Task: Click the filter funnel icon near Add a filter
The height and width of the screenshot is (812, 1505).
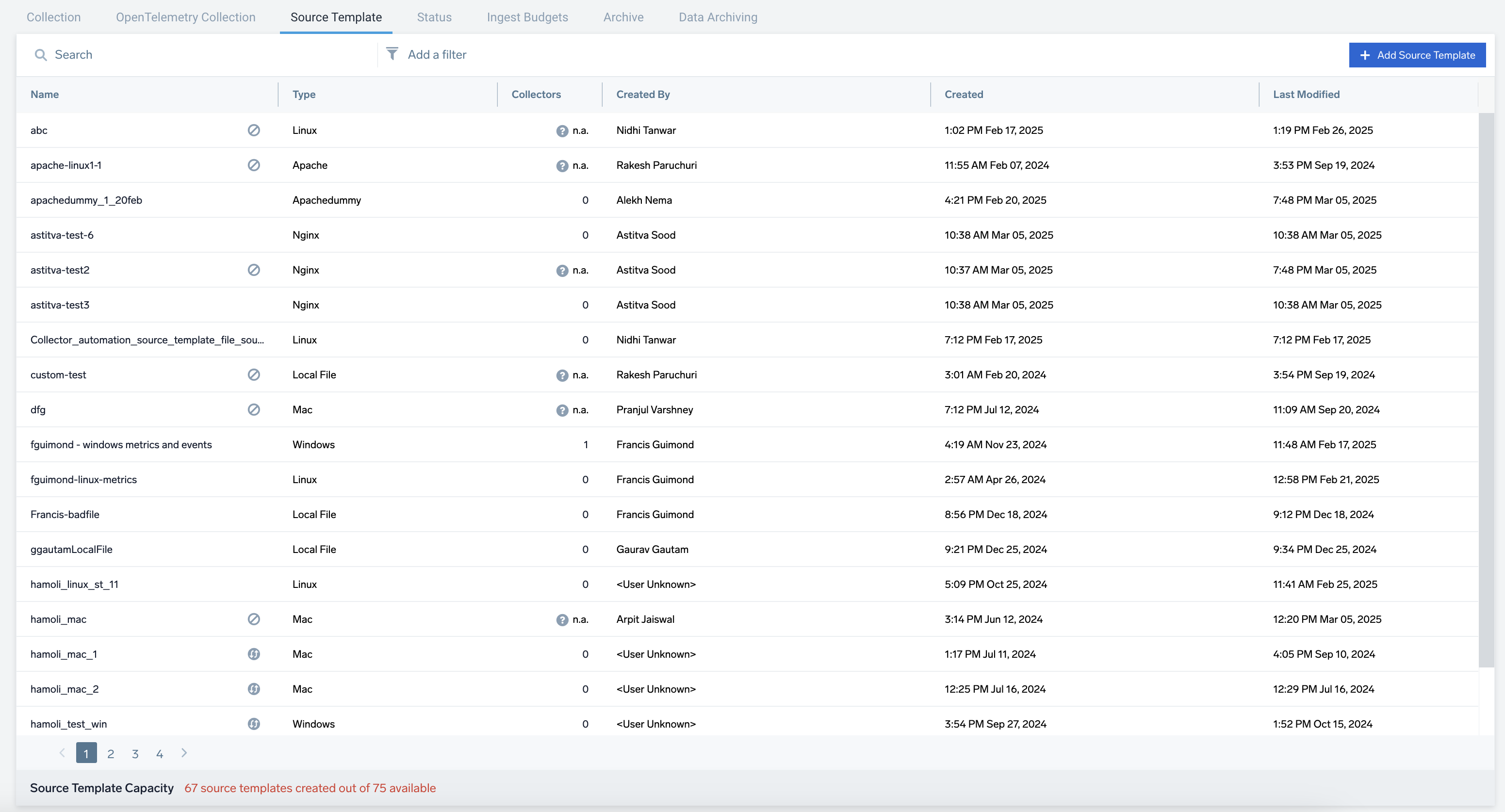Action: pos(392,54)
